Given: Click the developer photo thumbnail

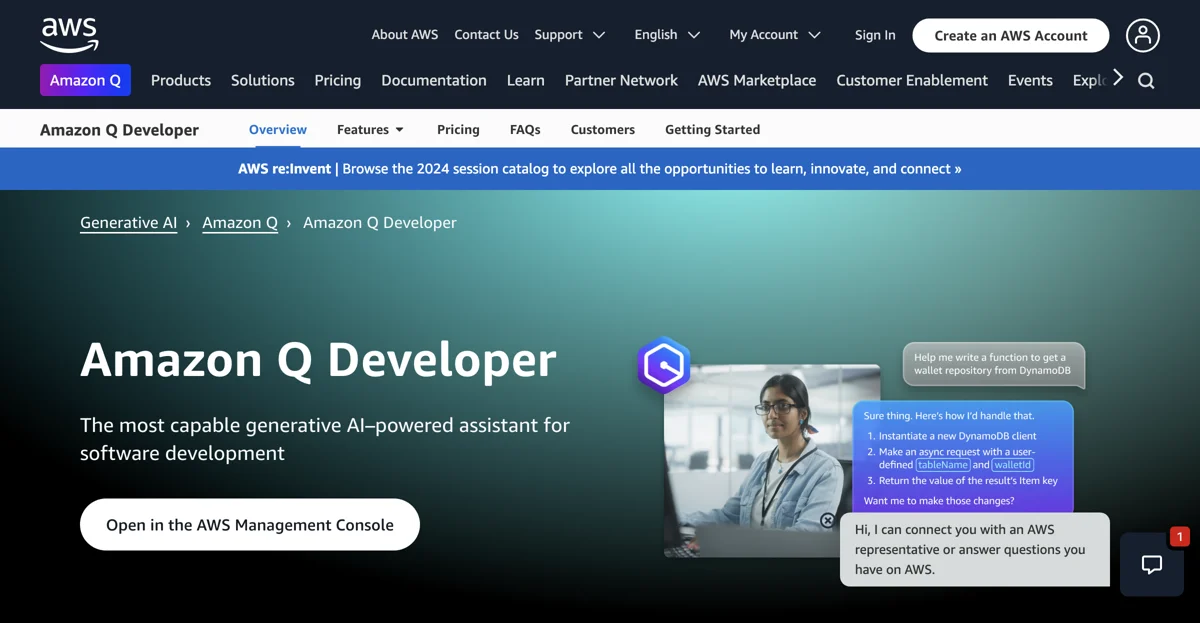Looking at the screenshot, I should pos(772,461).
